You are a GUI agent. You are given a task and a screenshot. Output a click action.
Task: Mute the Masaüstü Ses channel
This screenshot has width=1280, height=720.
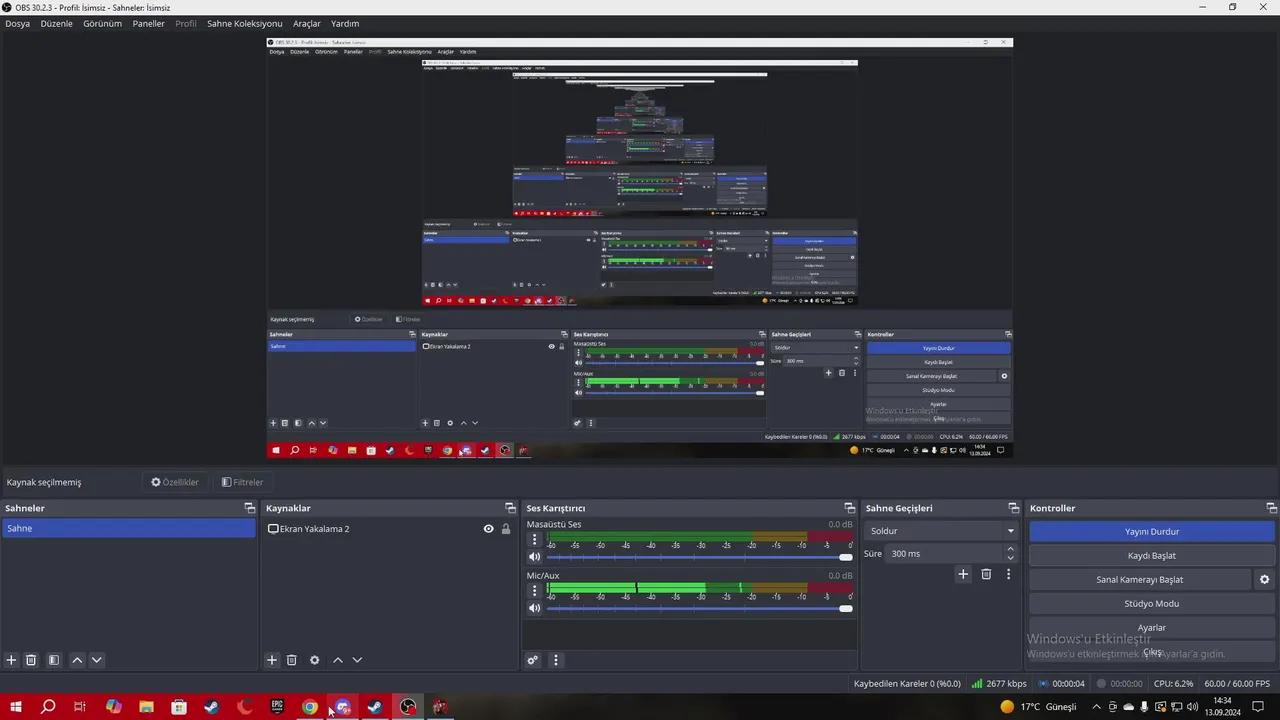click(535, 557)
